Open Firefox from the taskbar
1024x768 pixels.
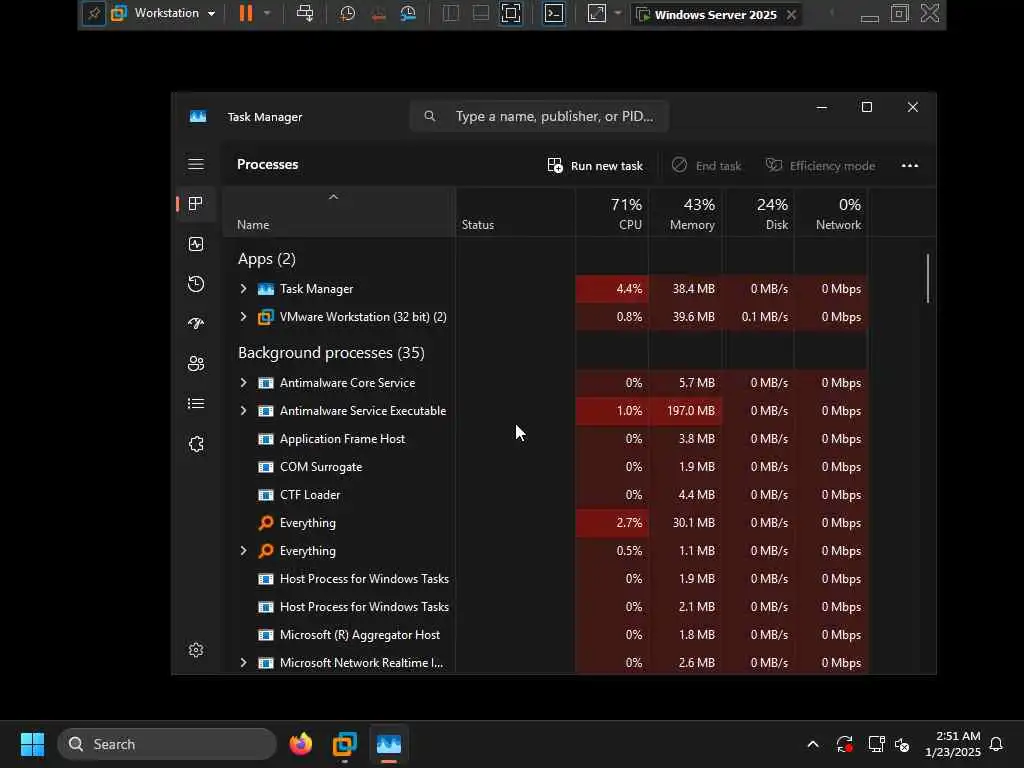301,744
